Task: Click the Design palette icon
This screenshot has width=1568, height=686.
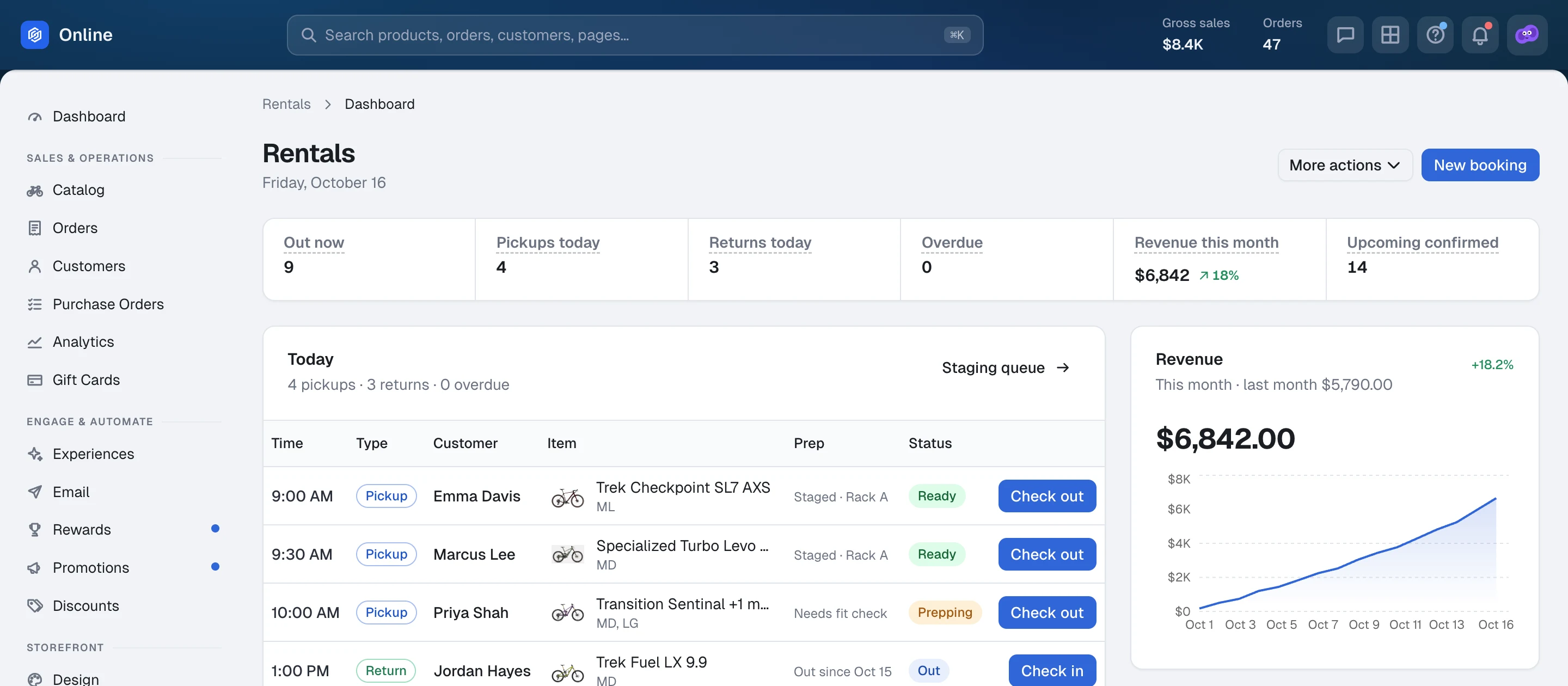Action: (35, 679)
